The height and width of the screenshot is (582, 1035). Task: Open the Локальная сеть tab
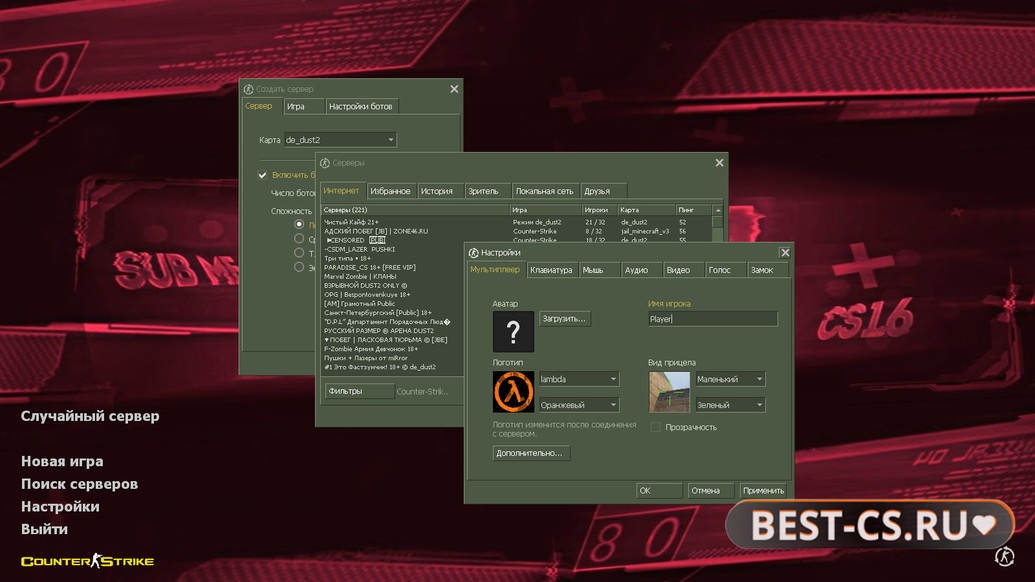pyautogui.click(x=545, y=191)
